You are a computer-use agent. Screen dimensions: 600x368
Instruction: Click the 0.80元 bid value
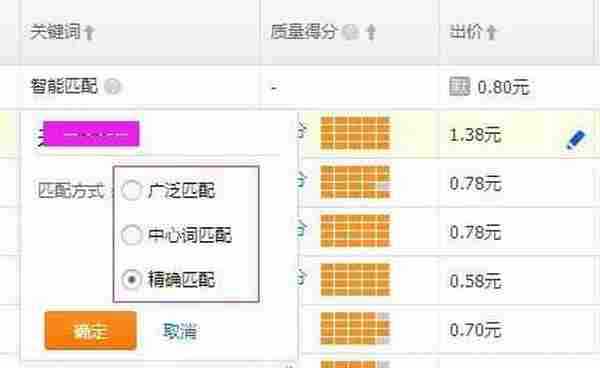pyautogui.click(x=503, y=88)
